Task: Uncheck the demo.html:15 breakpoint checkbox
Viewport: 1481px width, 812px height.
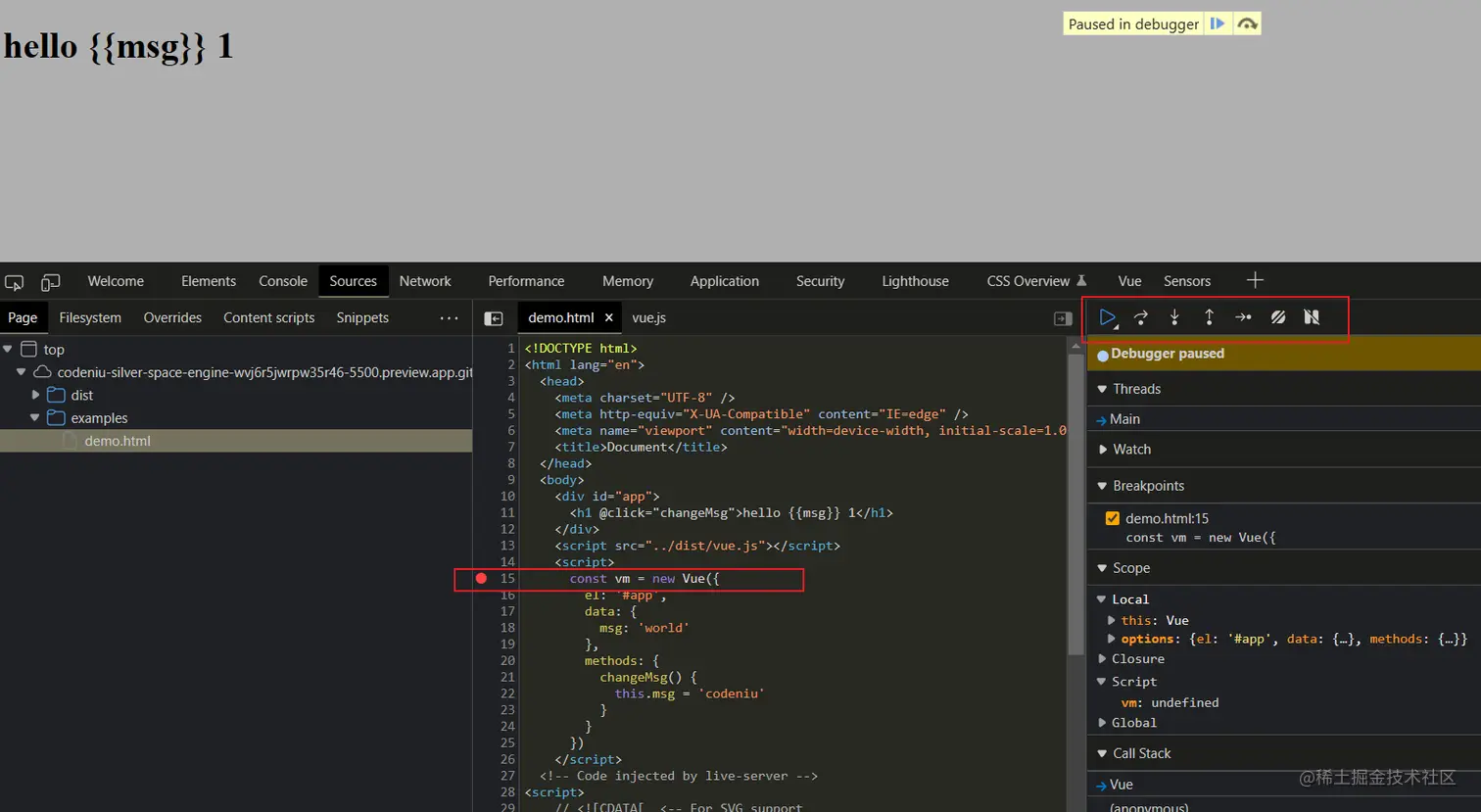Action: 1113,518
